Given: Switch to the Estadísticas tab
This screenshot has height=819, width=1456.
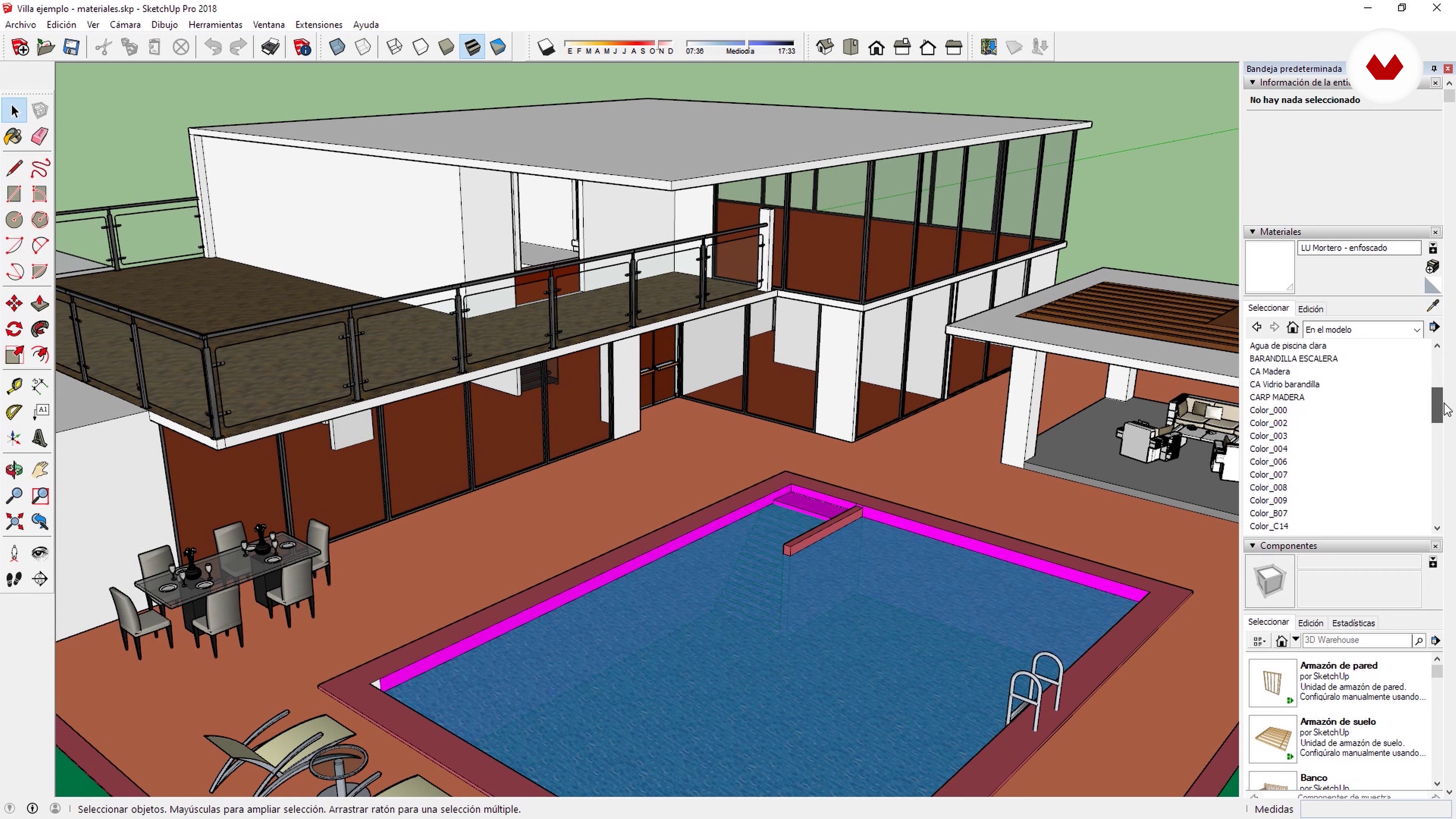Looking at the screenshot, I should [x=1353, y=623].
